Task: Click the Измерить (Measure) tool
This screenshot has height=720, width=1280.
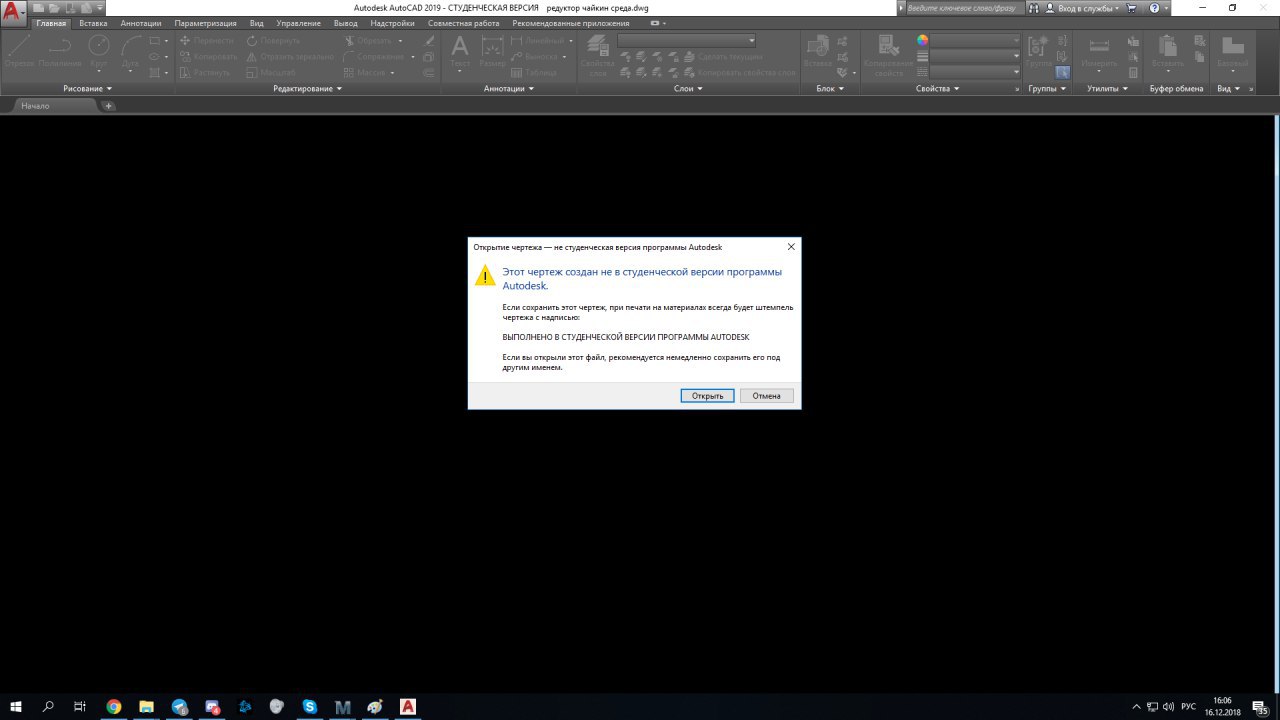Action: coord(1099,52)
